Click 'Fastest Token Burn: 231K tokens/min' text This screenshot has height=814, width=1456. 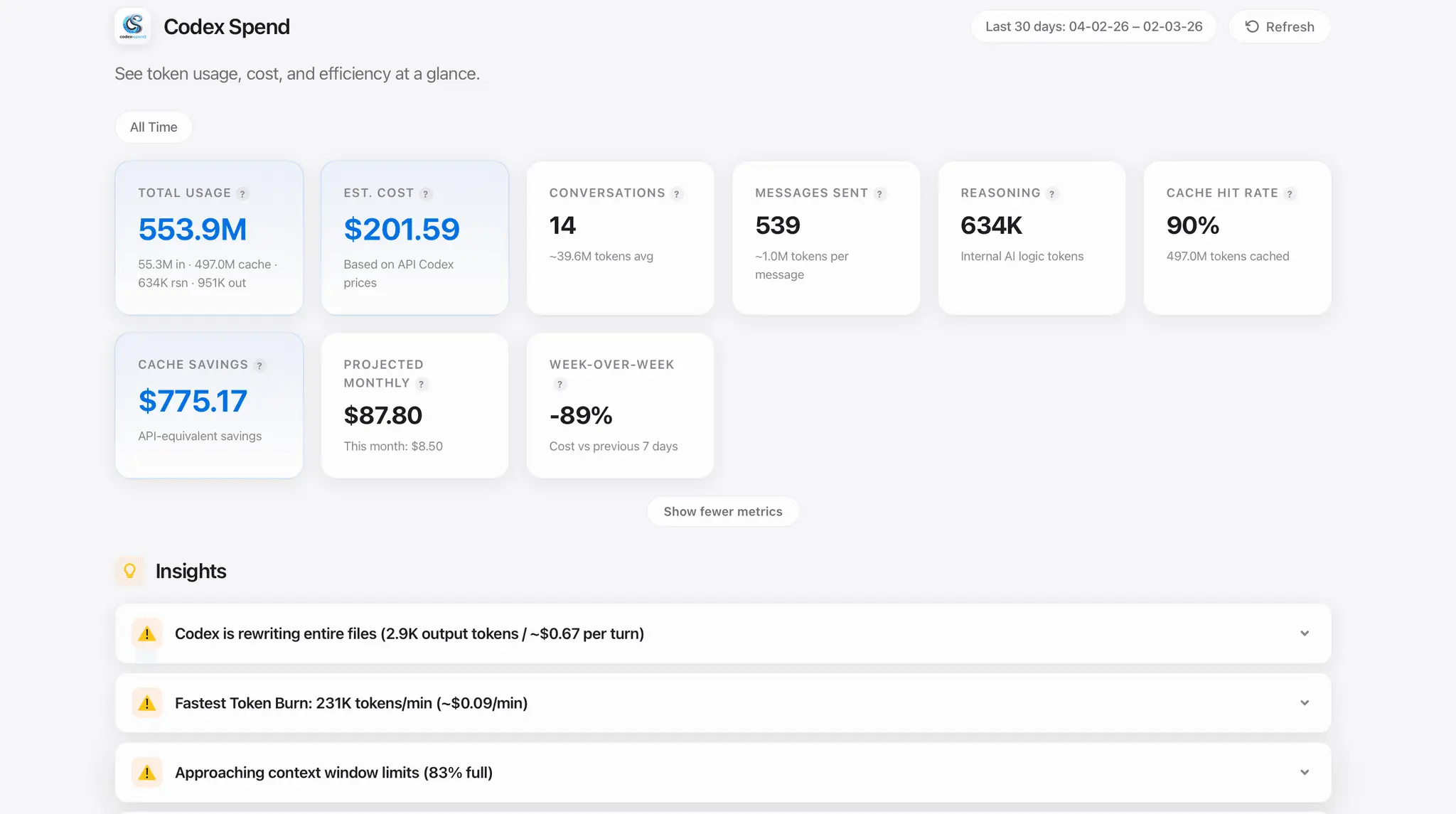click(x=351, y=703)
